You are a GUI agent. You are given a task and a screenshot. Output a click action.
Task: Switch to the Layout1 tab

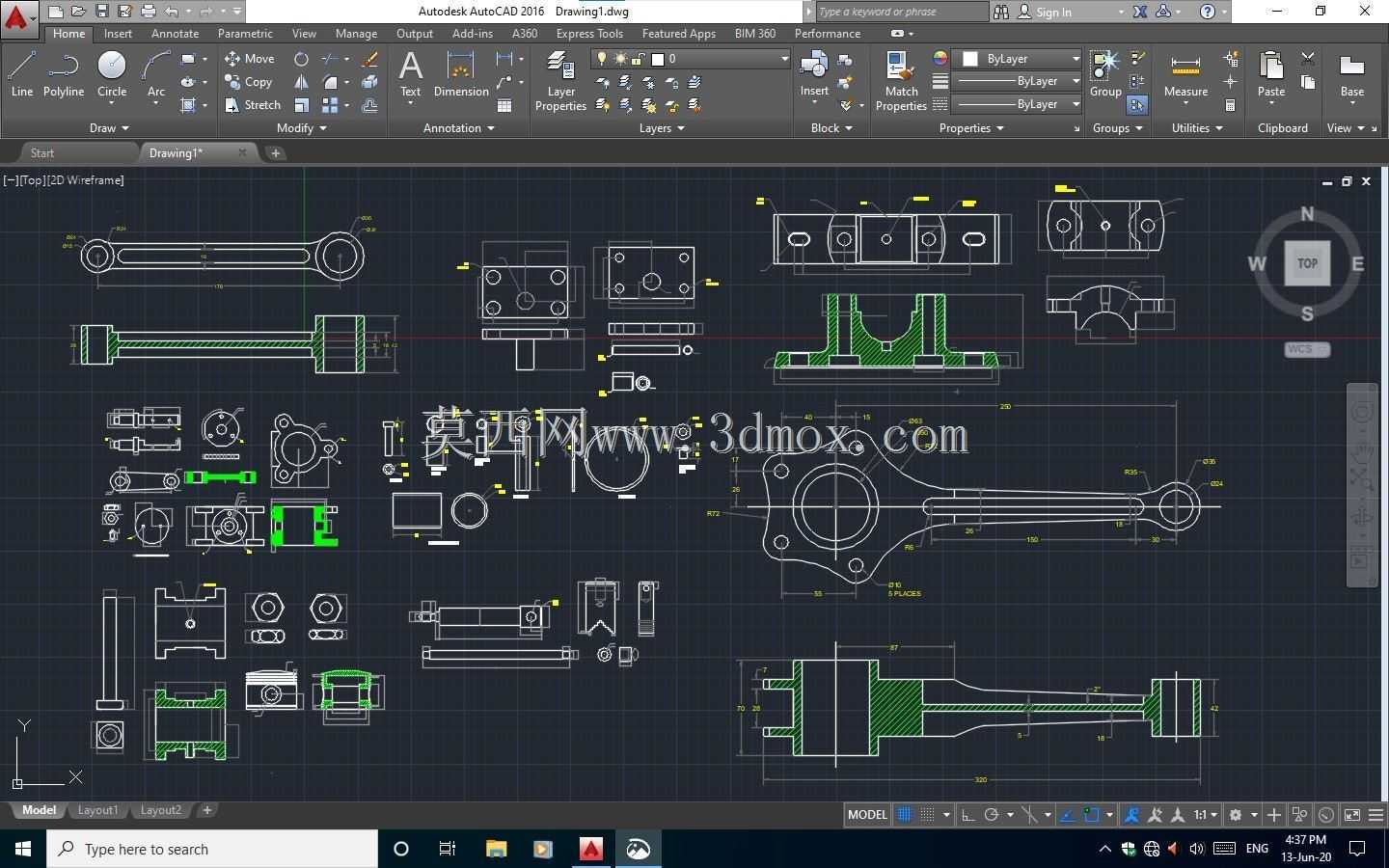(x=97, y=810)
